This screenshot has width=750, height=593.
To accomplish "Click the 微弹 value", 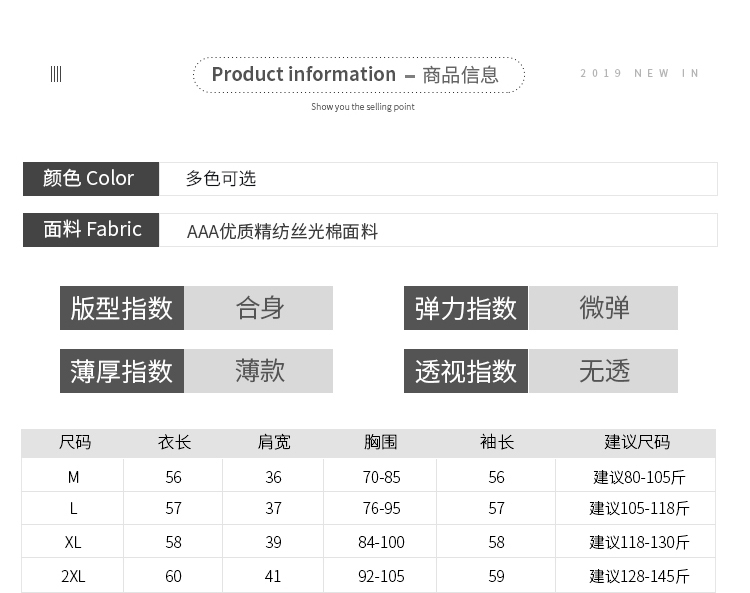I will (604, 308).
